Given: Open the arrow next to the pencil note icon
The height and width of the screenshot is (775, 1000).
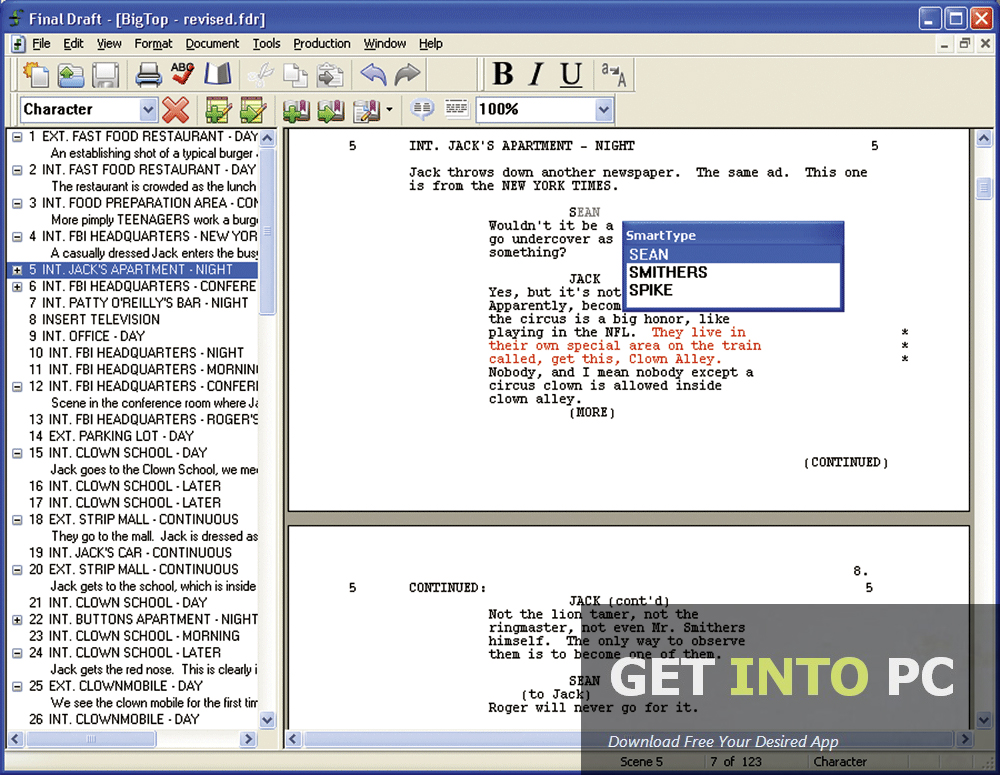Looking at the screenshot, I should pos(389,110).
